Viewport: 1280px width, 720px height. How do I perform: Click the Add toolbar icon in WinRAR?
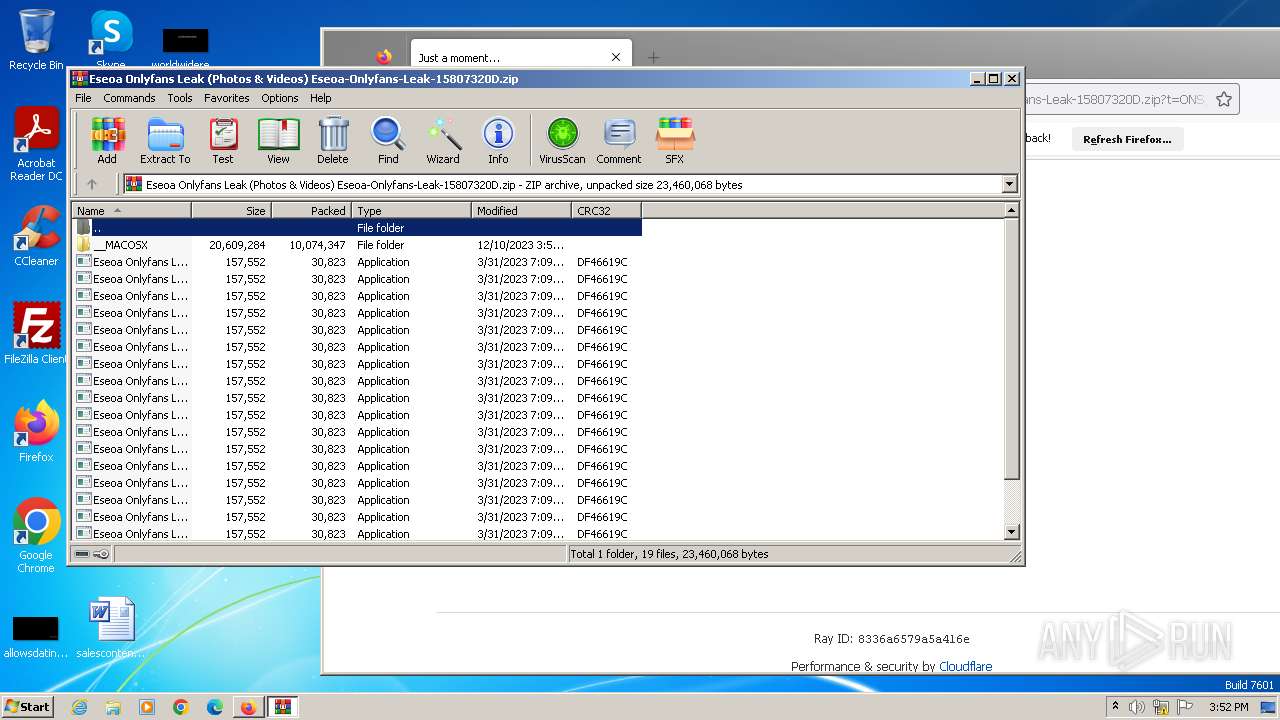[107, 140]
